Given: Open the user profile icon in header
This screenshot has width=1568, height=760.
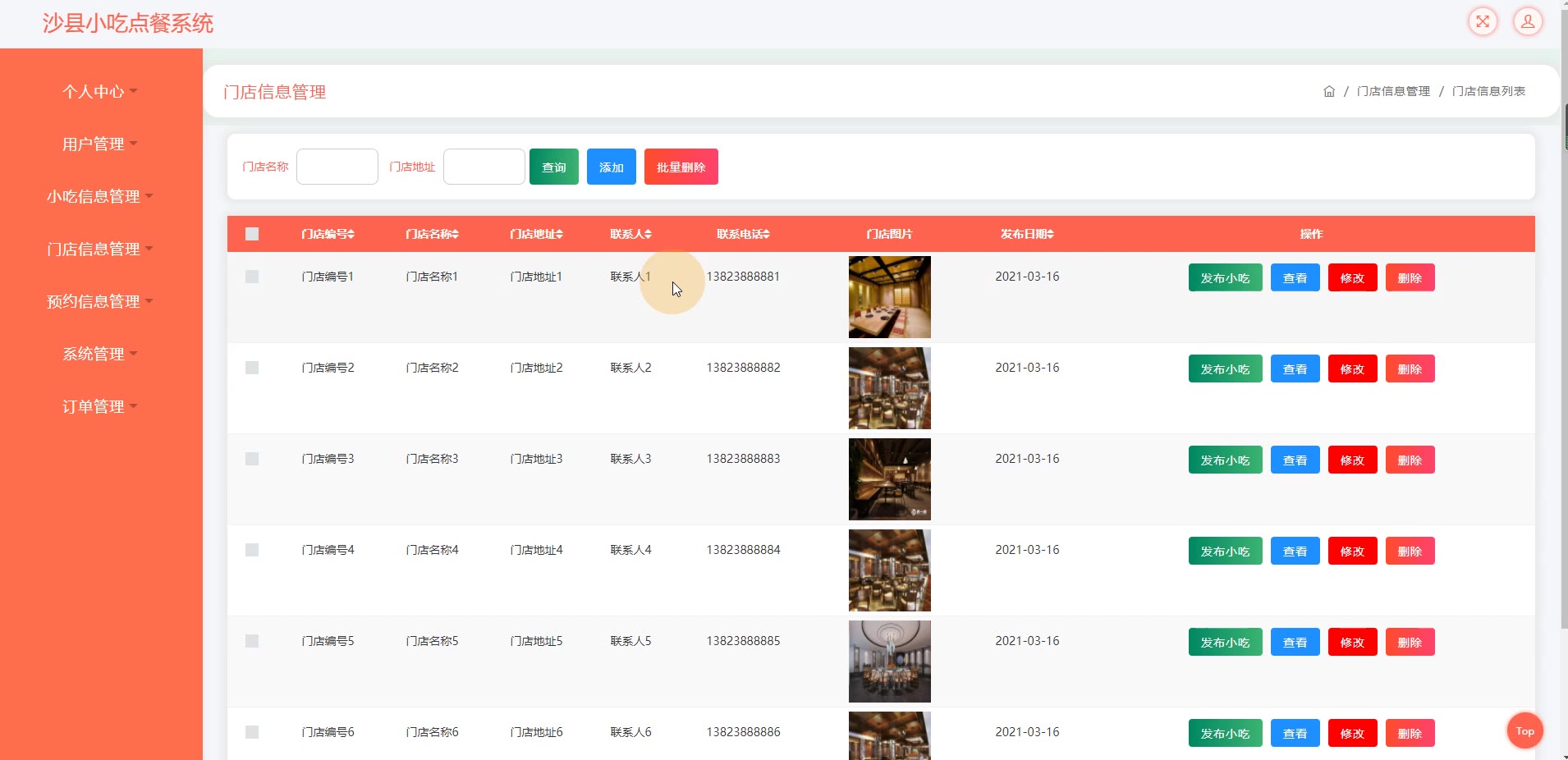Looking at the screenshot, I should [1528, 21].
